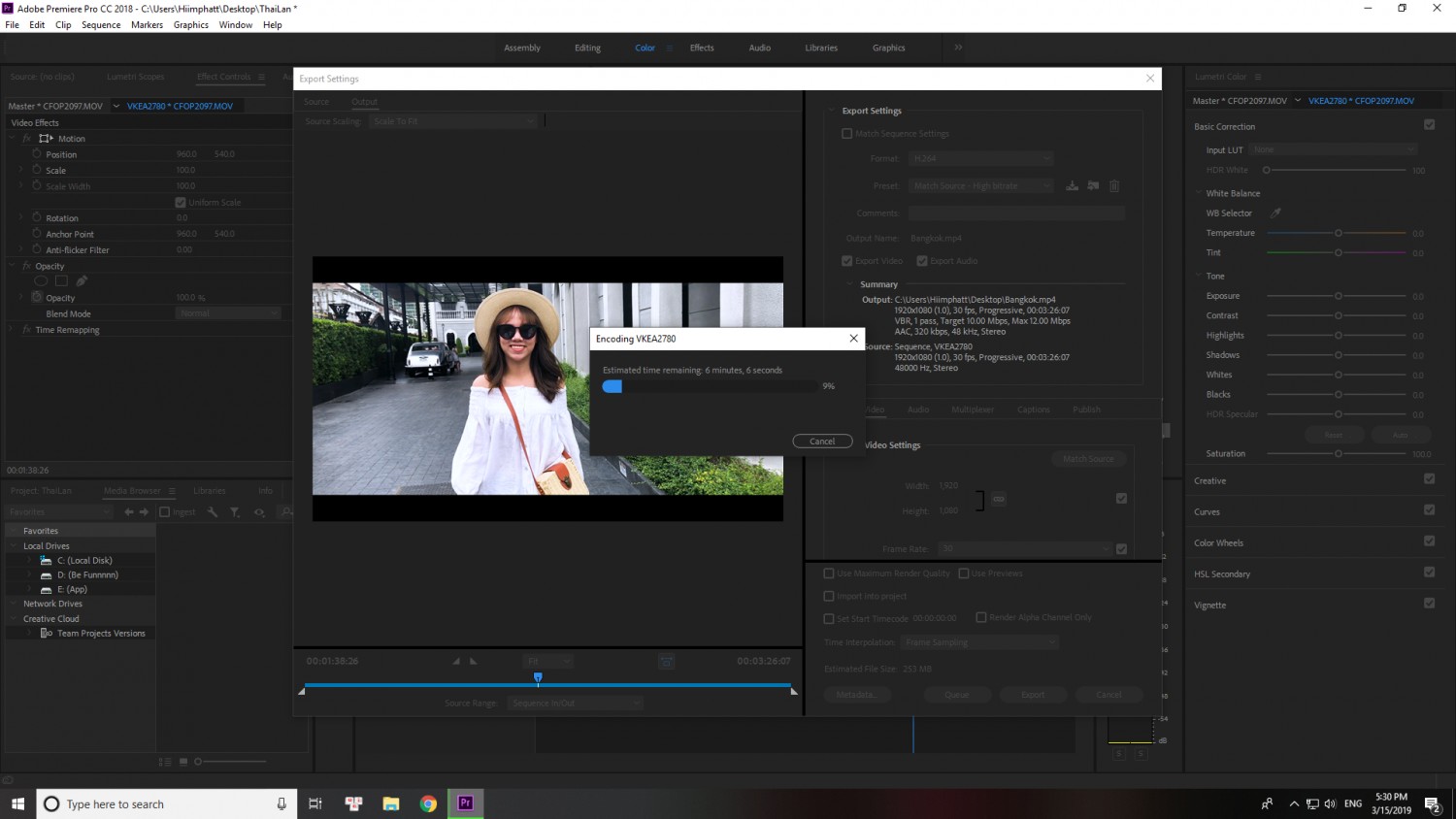Click the Delete Preset trash icon
The width and height of the screenshot is (1456, 819).
1114,185
